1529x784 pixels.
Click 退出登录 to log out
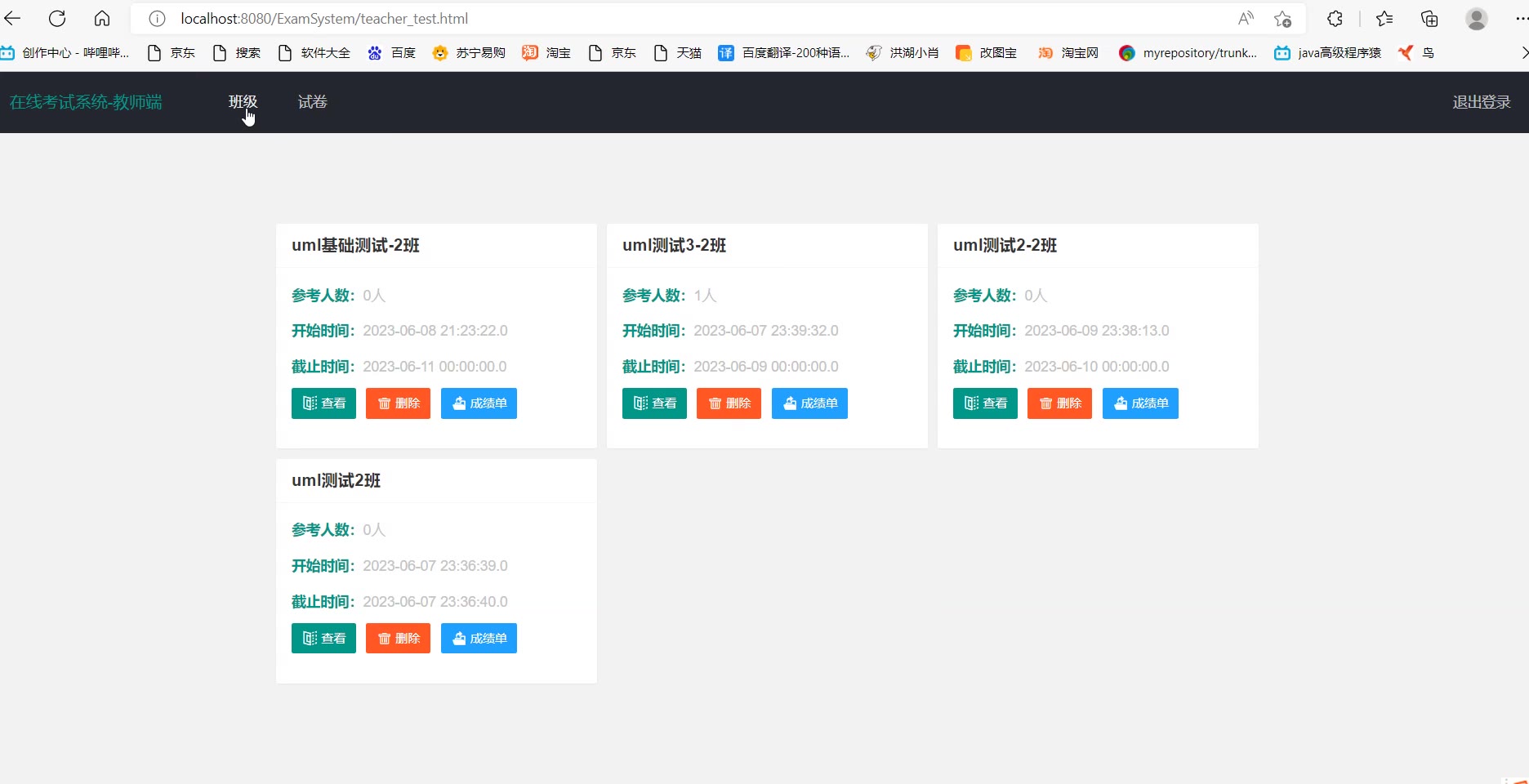(x=1481, y=102)
